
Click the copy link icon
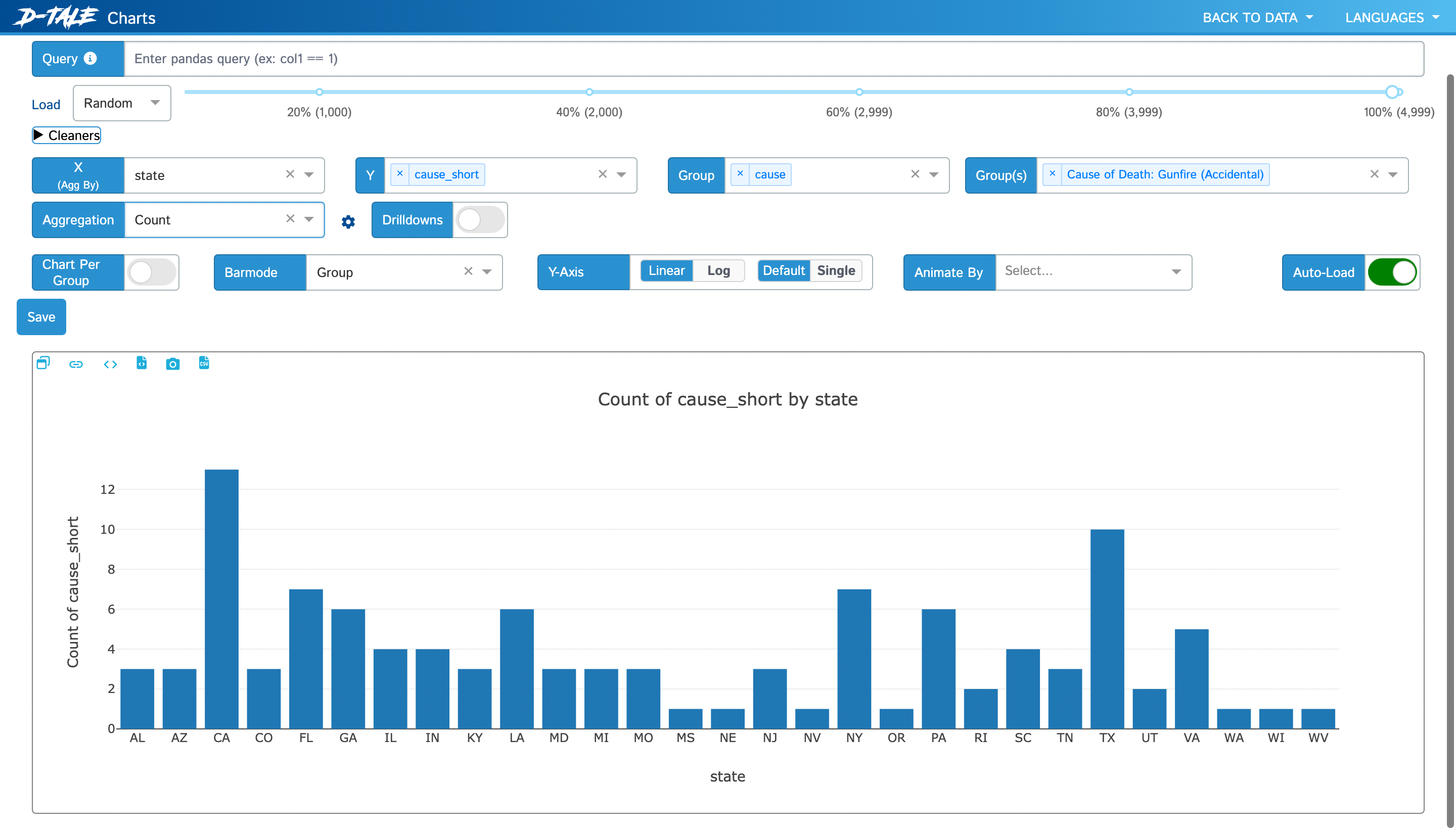click(x=76, y=364)
